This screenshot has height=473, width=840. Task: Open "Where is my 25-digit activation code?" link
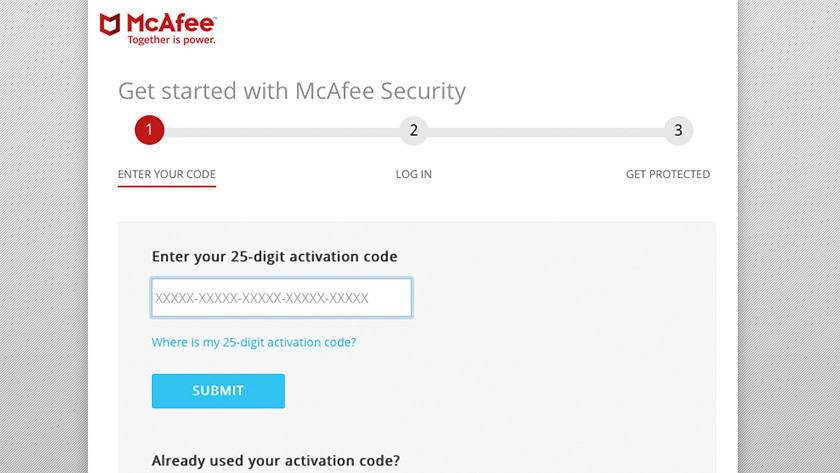pyautogui.click(x=254, y=342)
